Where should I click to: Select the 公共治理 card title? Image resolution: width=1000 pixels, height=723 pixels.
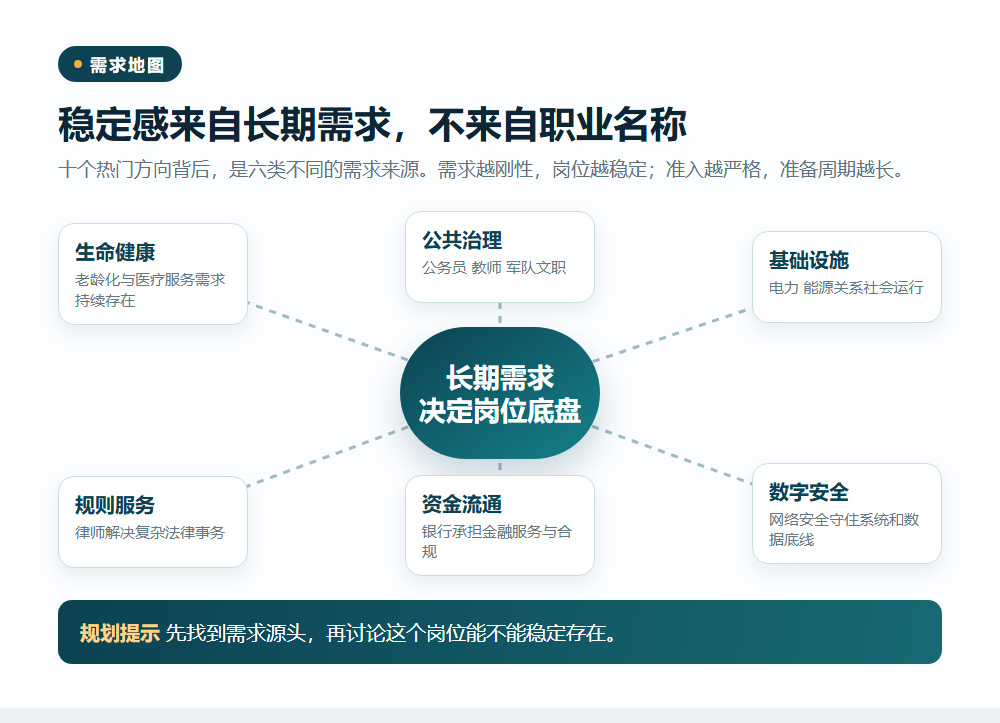click(x=462, y=240)
